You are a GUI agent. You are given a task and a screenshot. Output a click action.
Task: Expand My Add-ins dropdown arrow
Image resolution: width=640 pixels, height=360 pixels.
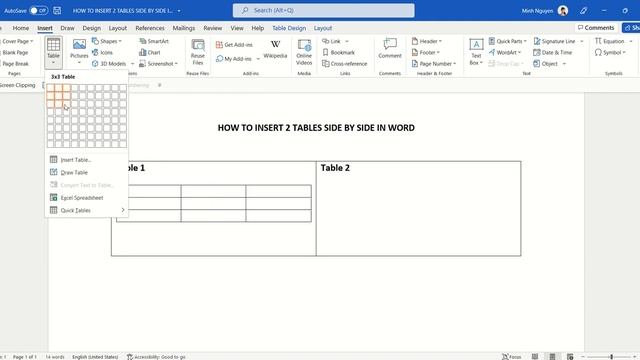point(258,59)
